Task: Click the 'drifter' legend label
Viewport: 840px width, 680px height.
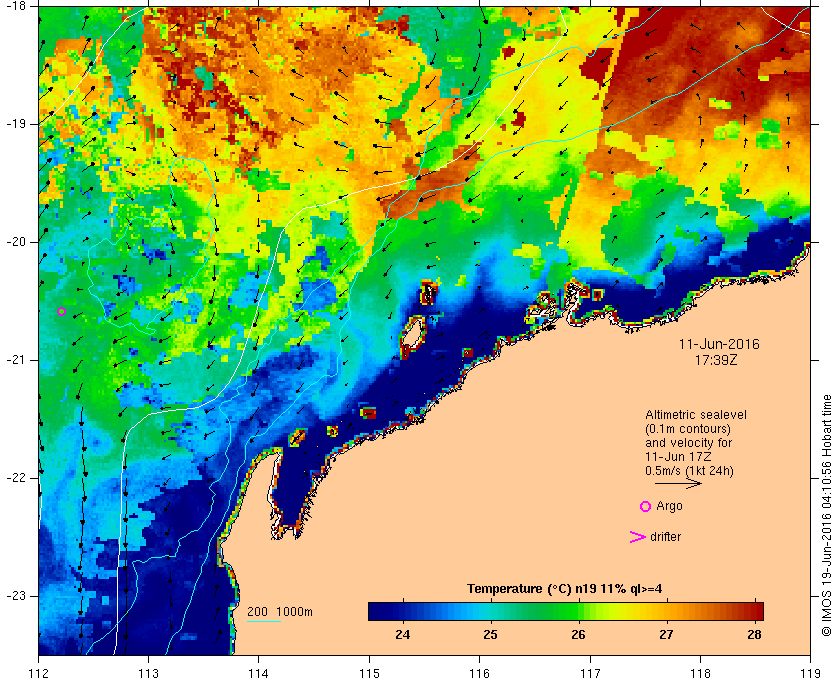Action: pyautogui.click(x=665, y=537)
